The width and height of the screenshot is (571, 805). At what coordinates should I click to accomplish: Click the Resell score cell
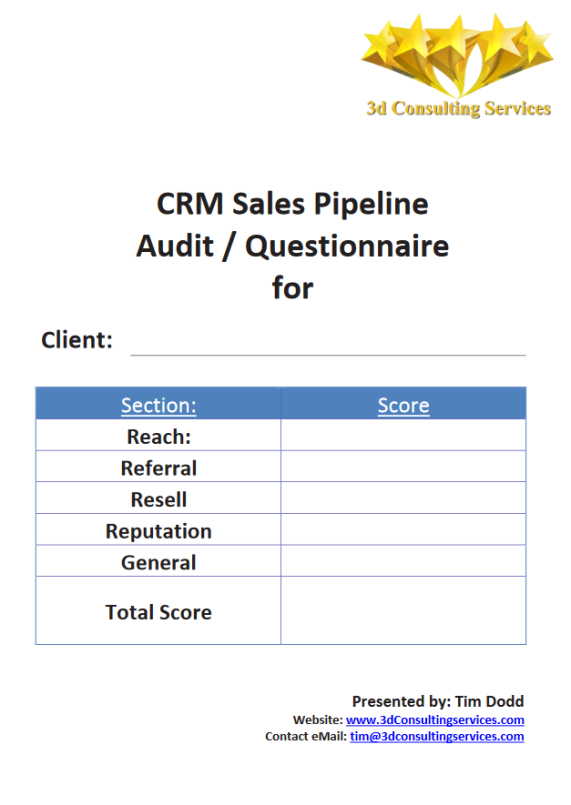coord(404,497)
